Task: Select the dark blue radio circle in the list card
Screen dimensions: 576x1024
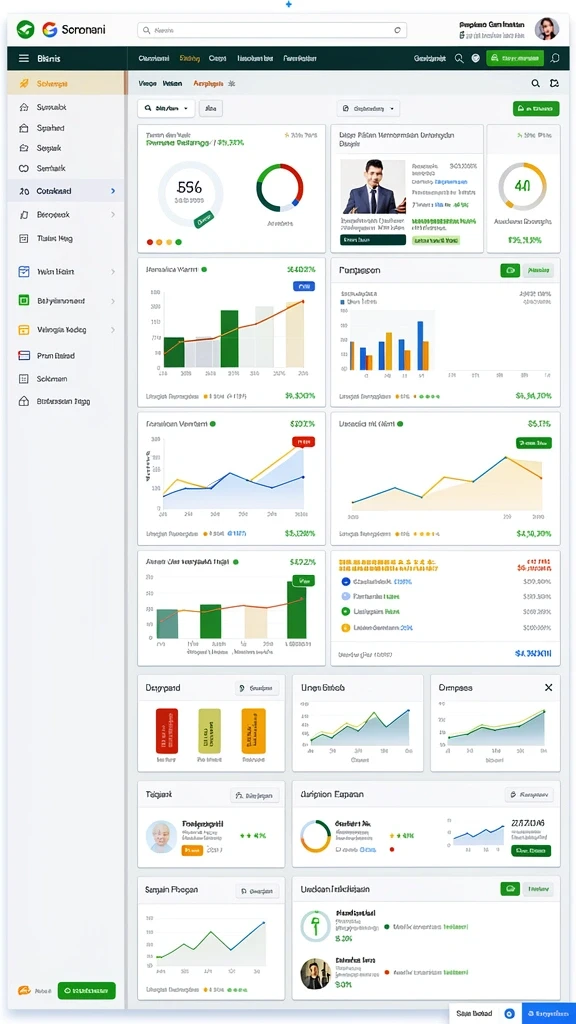Action: pyautogui.click(x=346, y=581)
